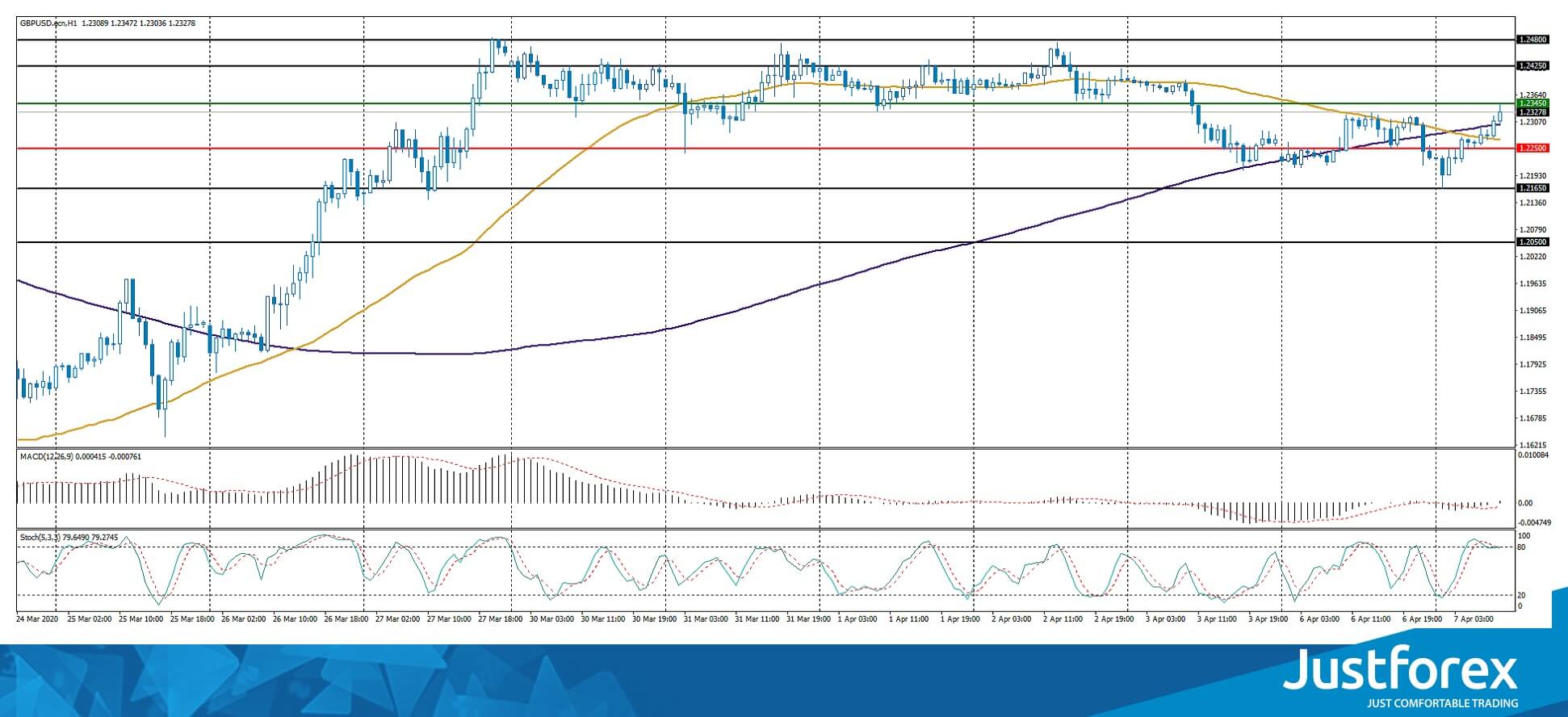Image resolution: width=1568 pixels, height=717 pixels.
Task: Click the JustForex logo
Action: 1401,671
